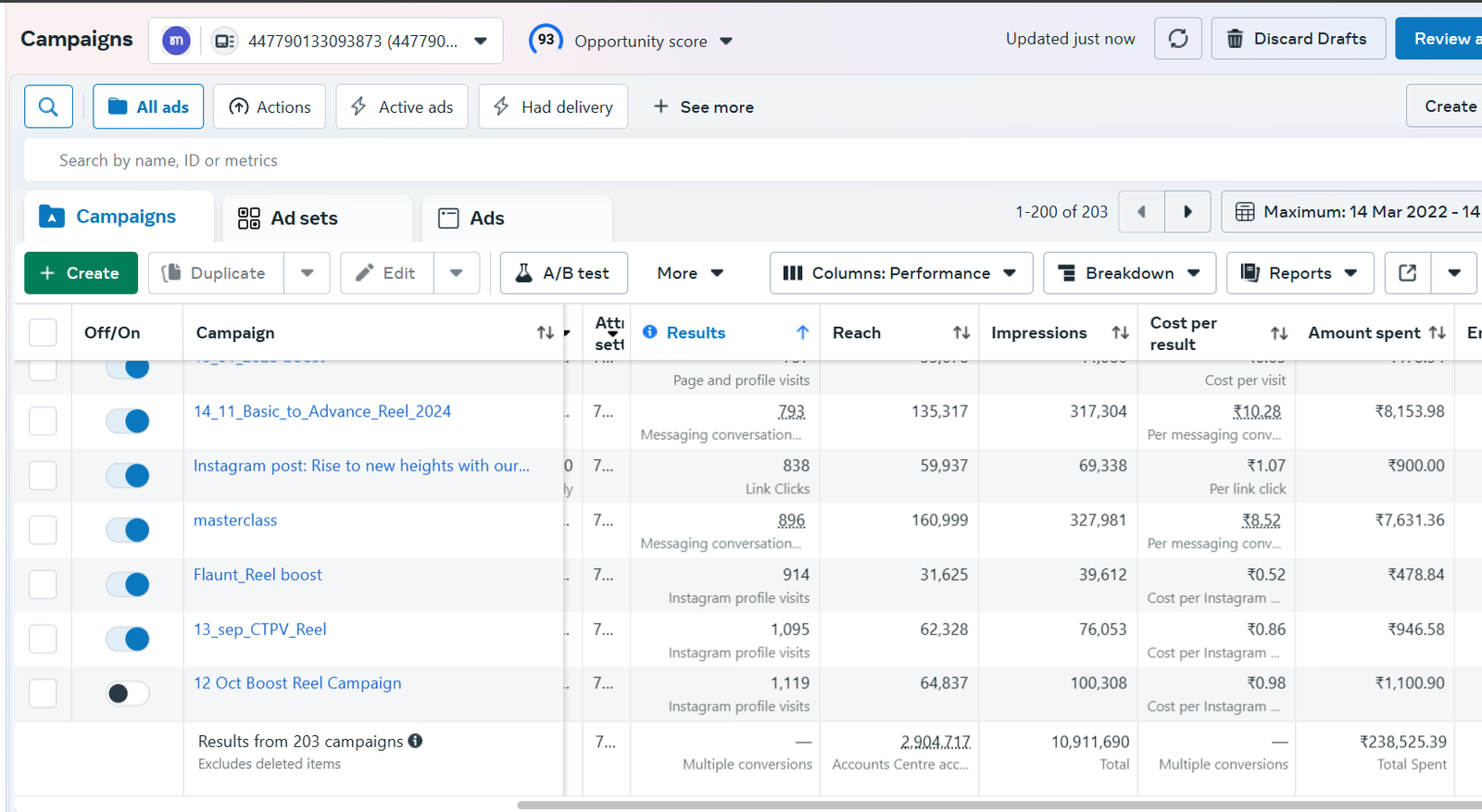1482x812 pixels.
Task: Open 14_11_Basic_to_Advance_Reel_2024 campaign link
Action: coord(322,411)
